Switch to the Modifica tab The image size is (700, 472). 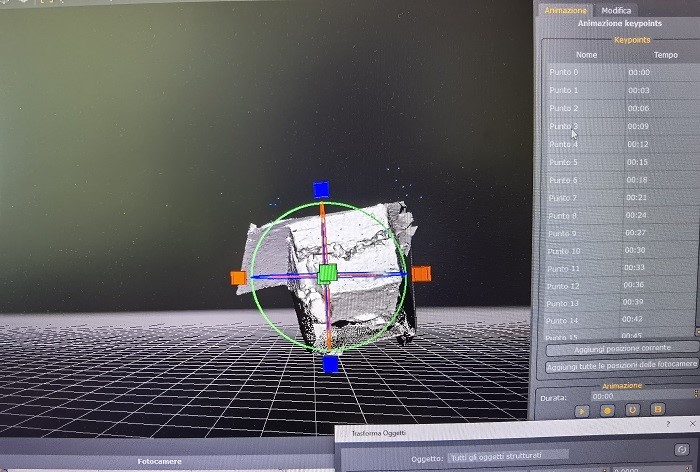pyautogui.click(x=616, y=10)
